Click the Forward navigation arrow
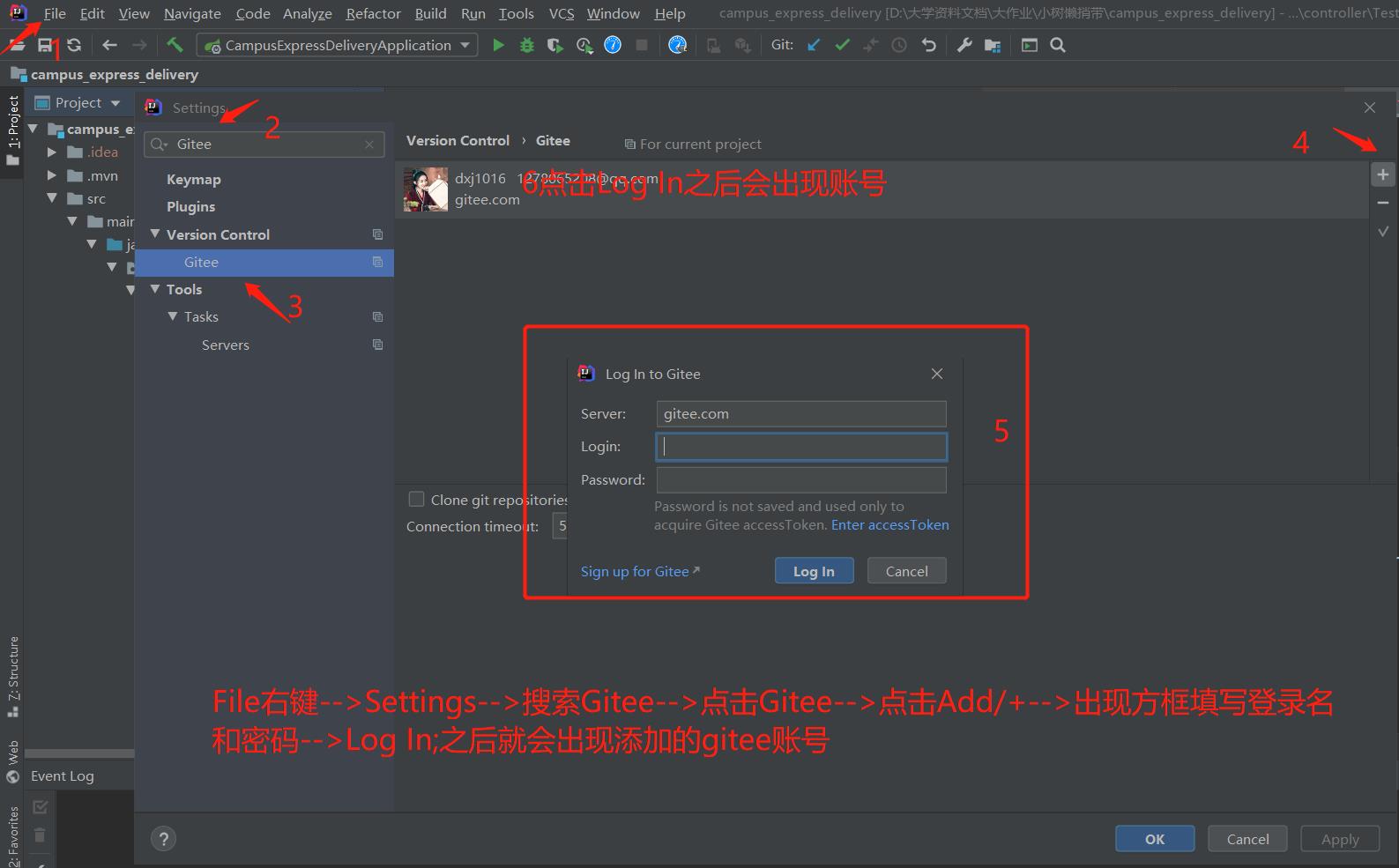The width and height of the screenshot is (1399, 868). point(139,45)
